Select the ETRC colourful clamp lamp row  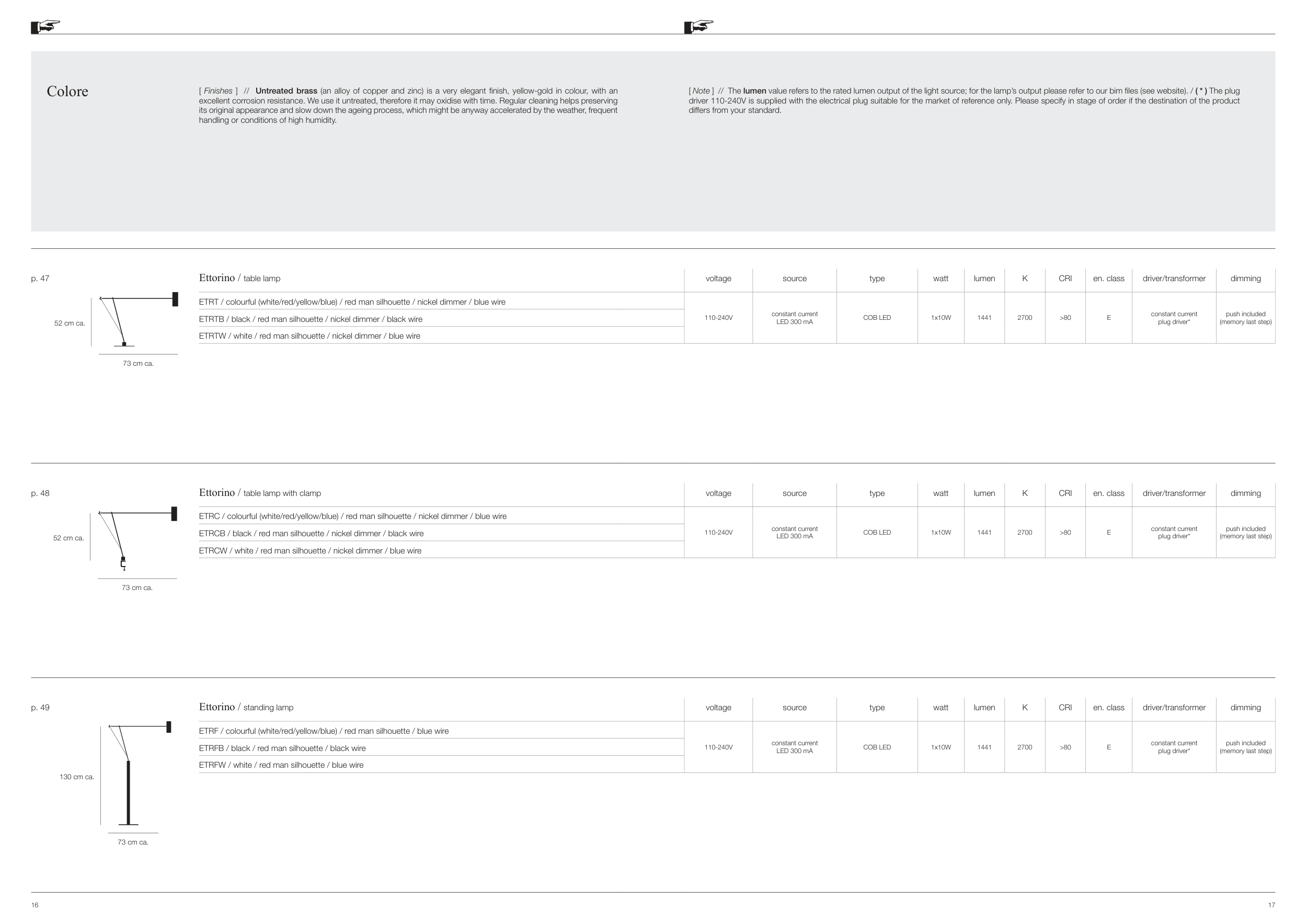click(352, 517)
